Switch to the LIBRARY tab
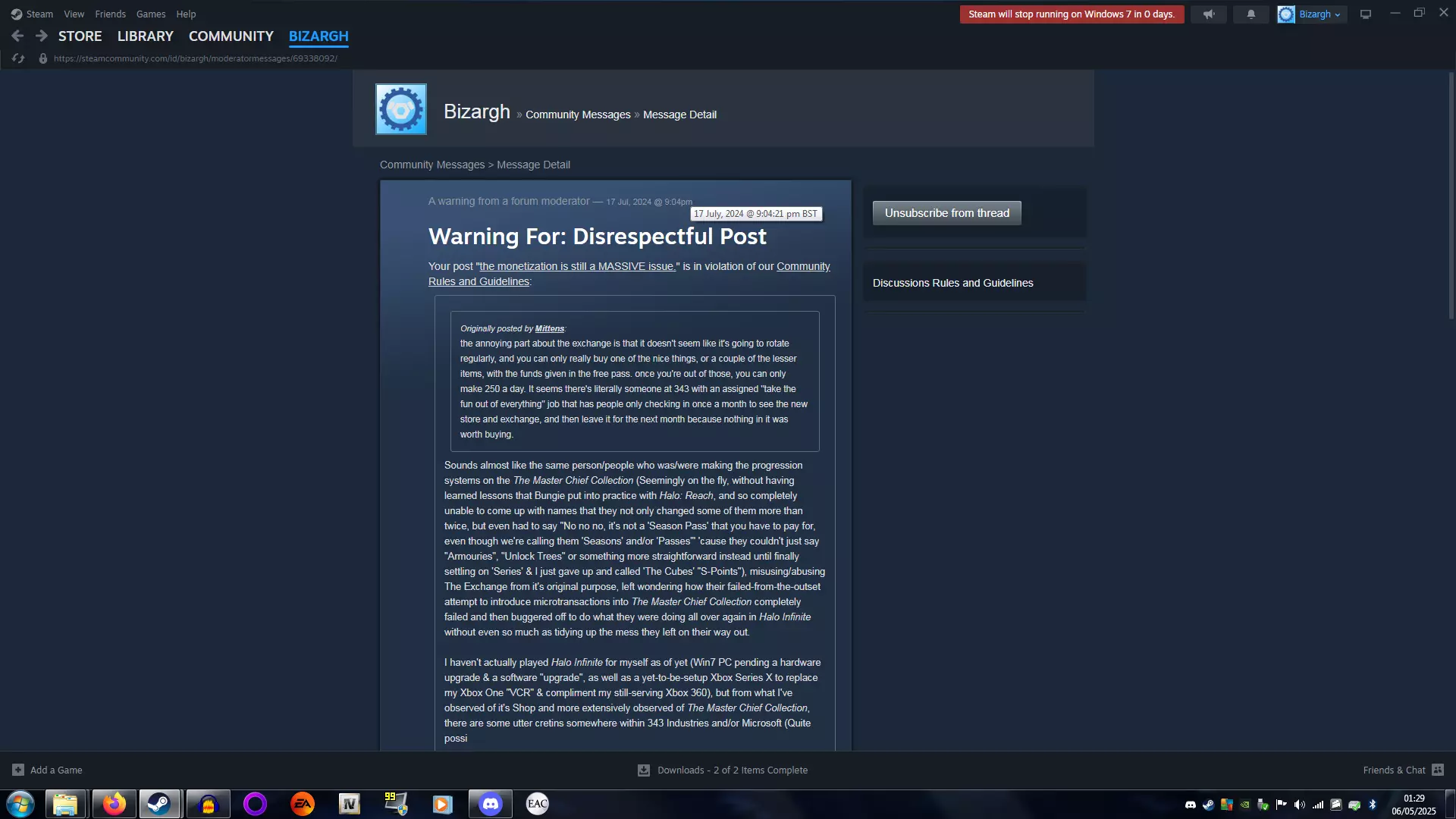 point(145,36)
